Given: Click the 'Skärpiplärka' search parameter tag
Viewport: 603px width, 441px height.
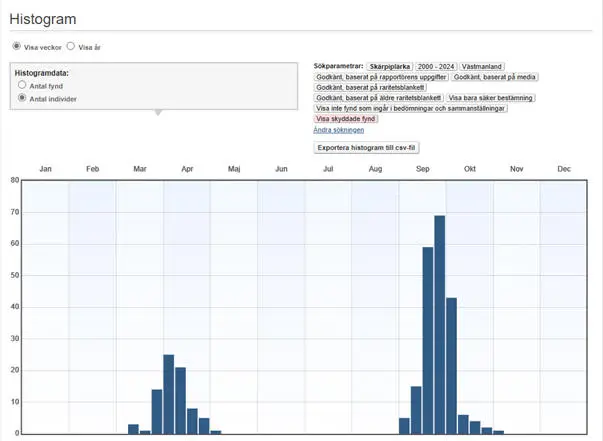Looking at the screenshot, I should [x=391, y=65].
